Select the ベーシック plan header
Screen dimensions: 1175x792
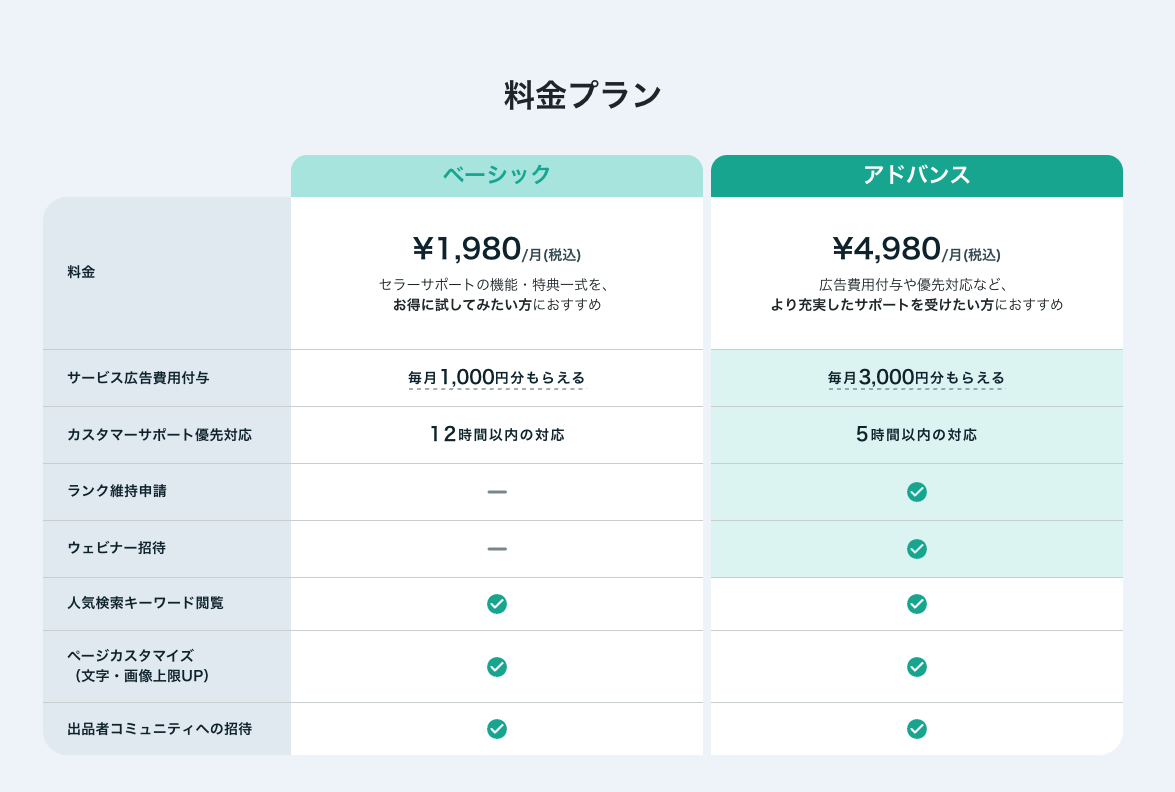497,175
